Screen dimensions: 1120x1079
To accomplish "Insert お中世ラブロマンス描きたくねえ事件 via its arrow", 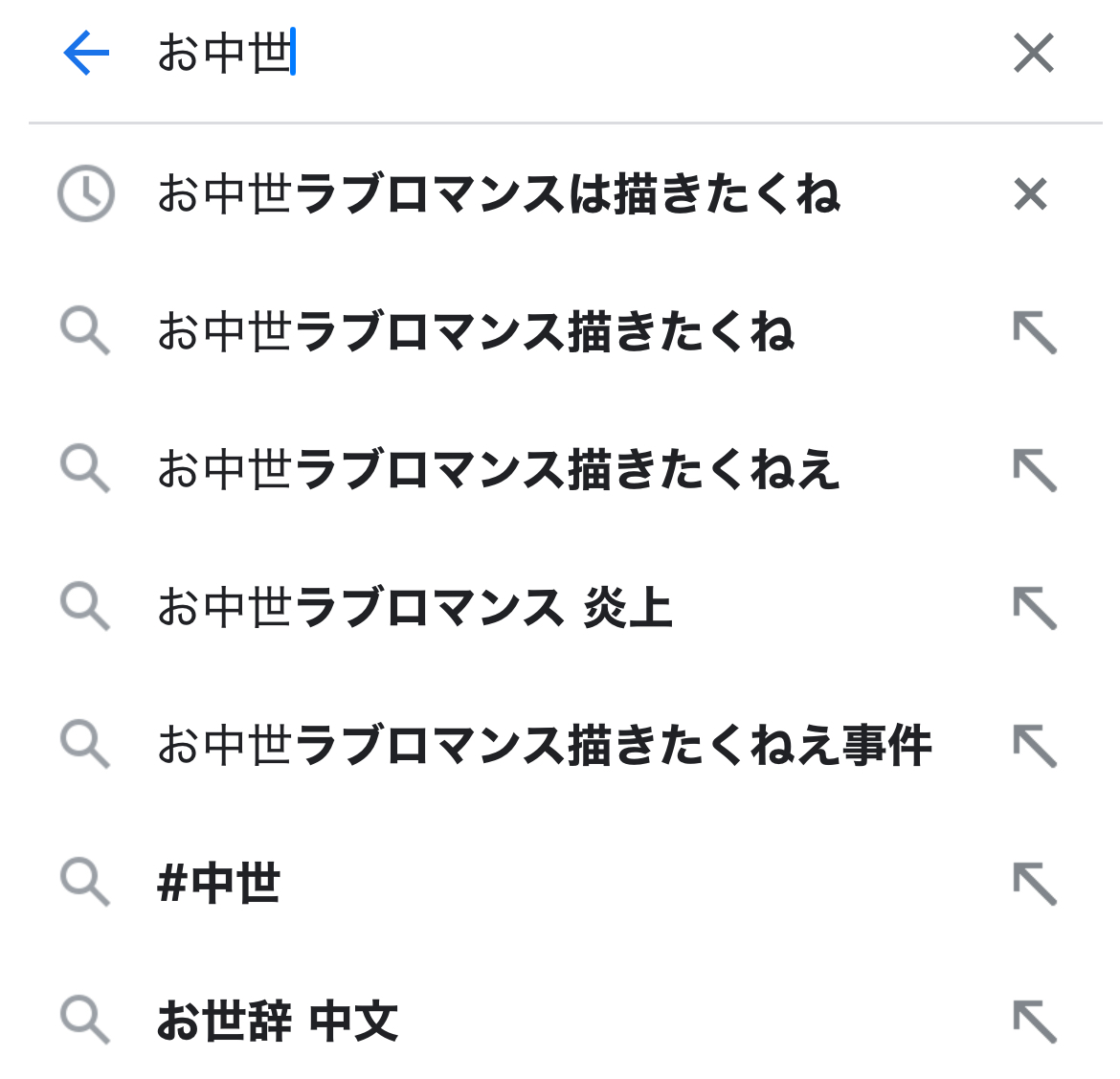I will click(1034, 747).
